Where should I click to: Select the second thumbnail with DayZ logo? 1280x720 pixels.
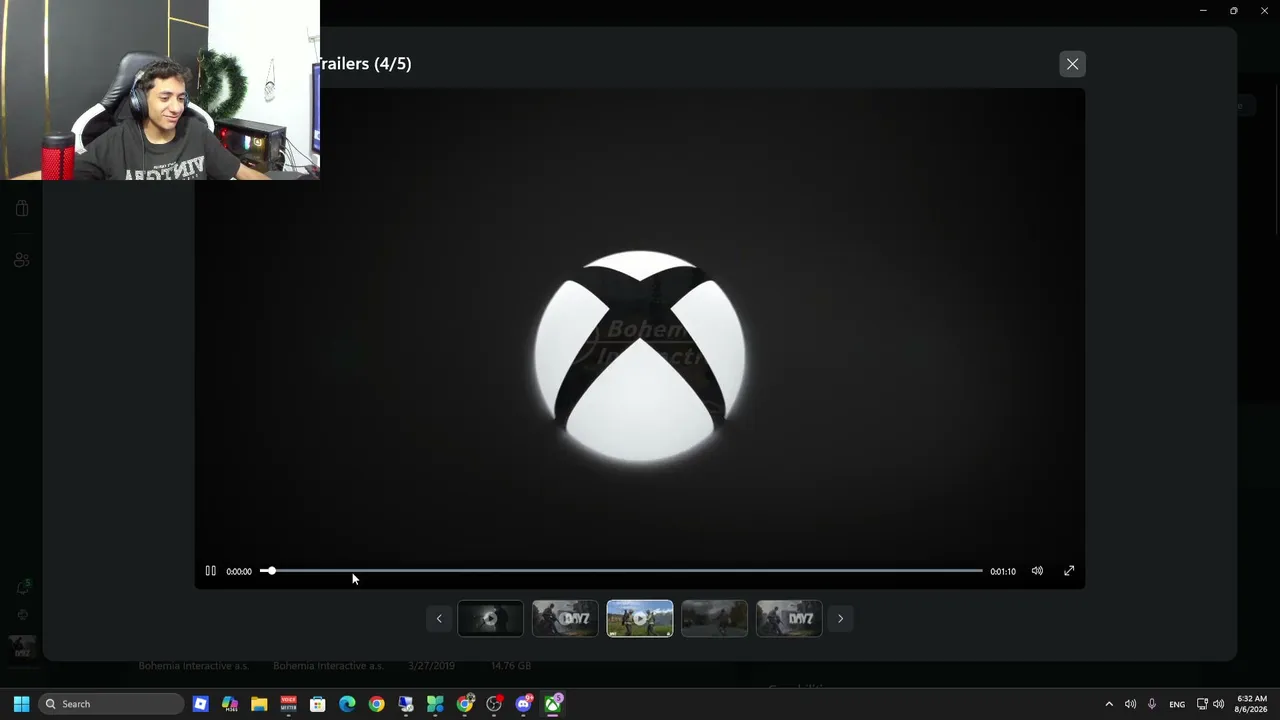coord(565,619)
